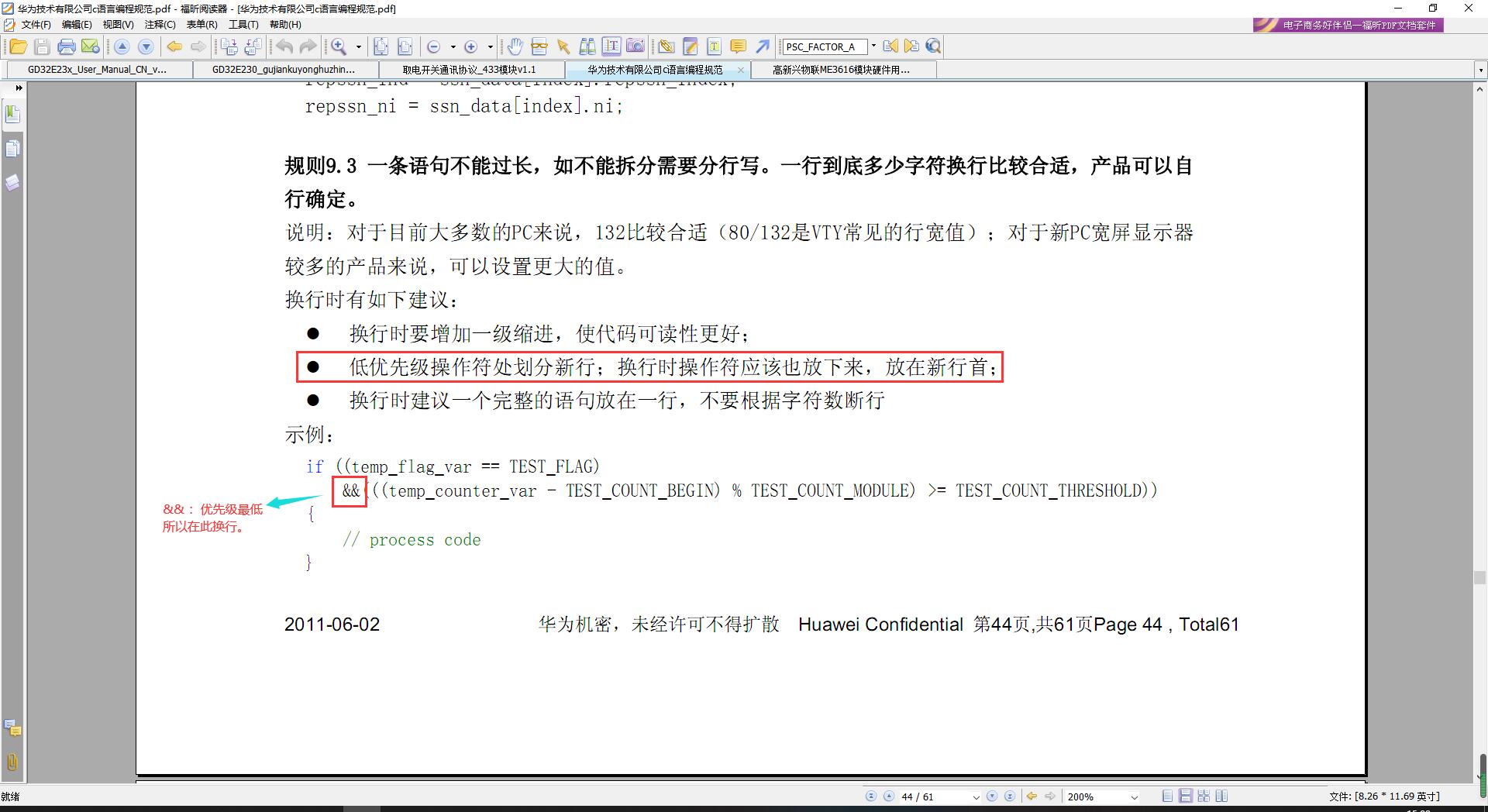Viewport: 1488px width, 812px height.
Task: Click the Open folder icon in toolbar
Action: point(18,46)
